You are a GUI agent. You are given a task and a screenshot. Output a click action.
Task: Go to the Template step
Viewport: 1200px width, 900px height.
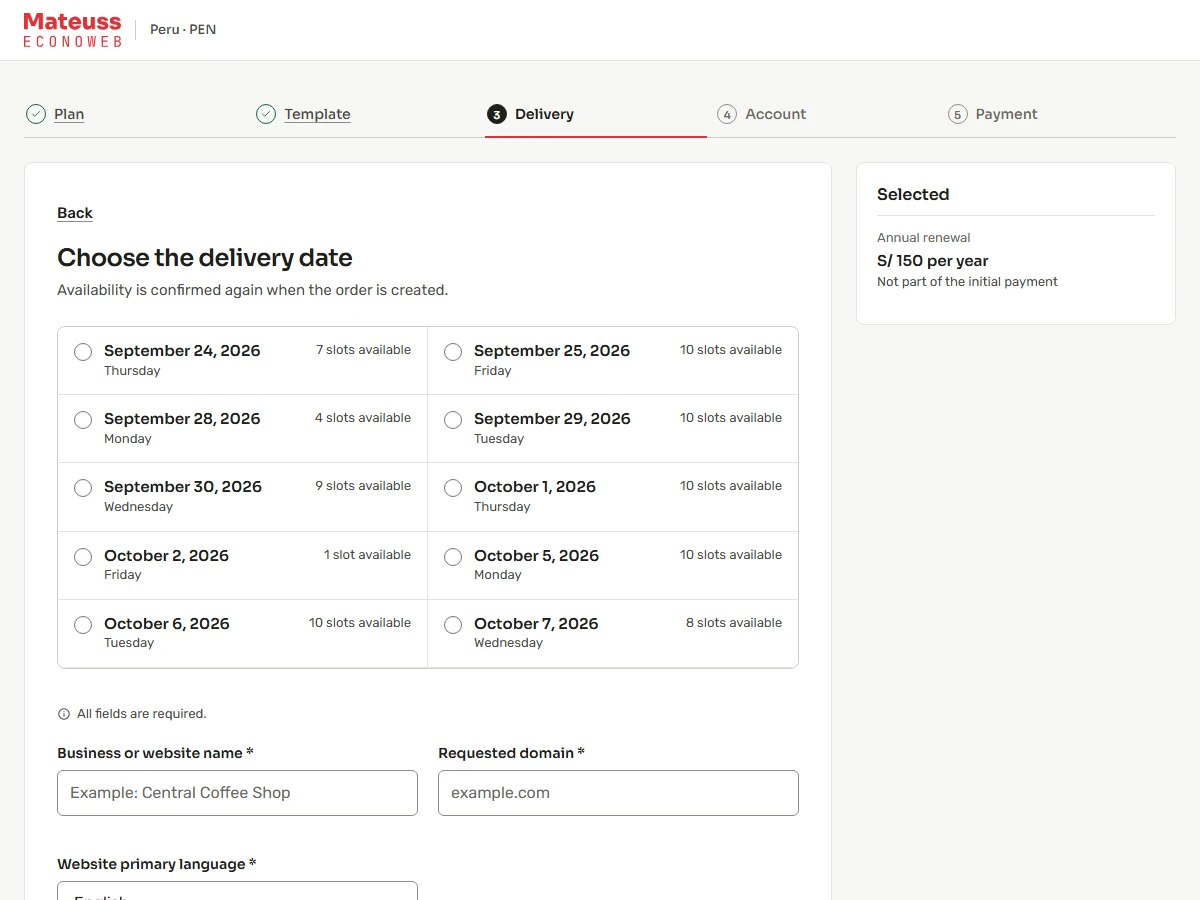pyautogui.click(x=317, y=114)
